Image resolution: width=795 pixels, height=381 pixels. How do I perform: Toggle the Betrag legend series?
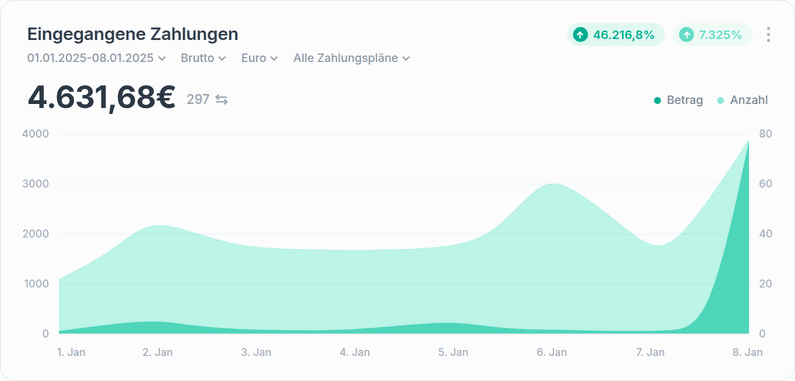(x=678, y=100)
